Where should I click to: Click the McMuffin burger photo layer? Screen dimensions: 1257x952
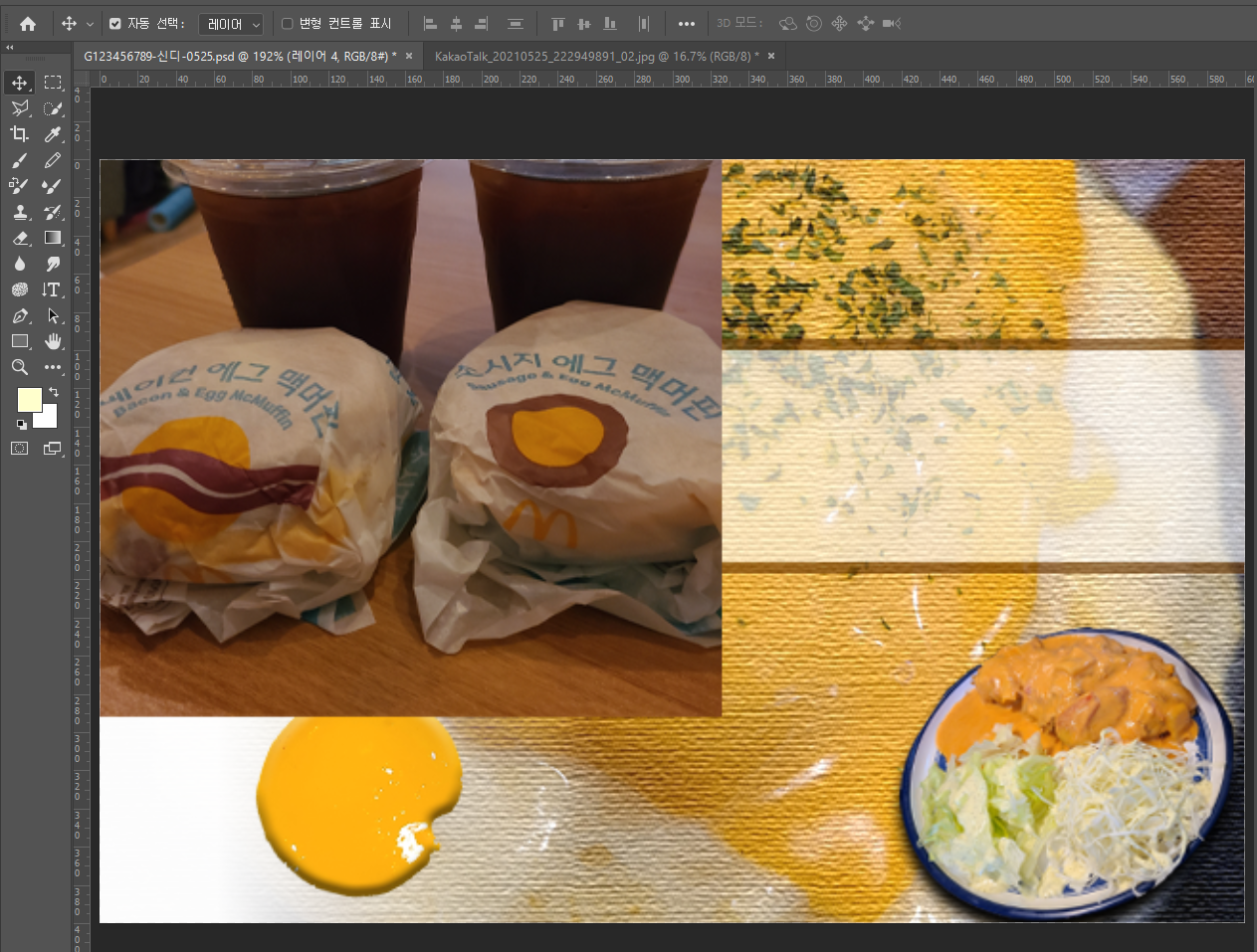click(x=410, y=438)
